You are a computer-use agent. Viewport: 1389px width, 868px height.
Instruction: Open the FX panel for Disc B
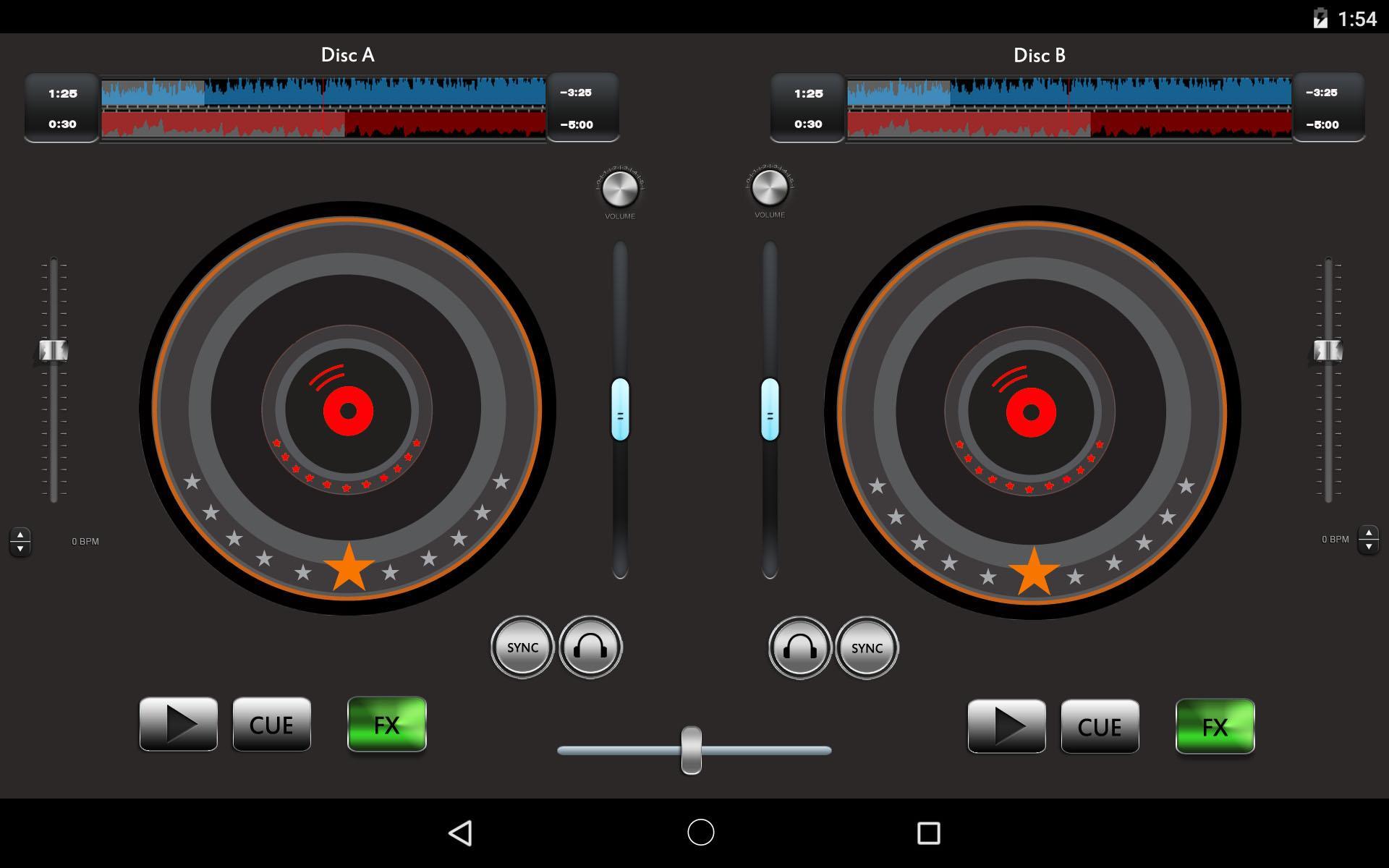pos(1215,726)
